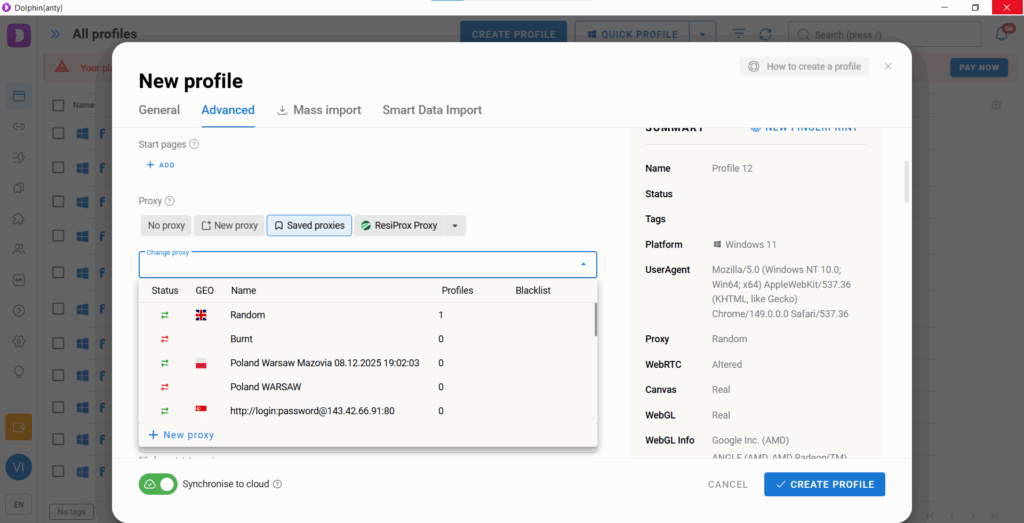Screen dimensions: 1024x523
Task: Click the red status icon of Burnt proxy
Action: [x=165, y=339]
